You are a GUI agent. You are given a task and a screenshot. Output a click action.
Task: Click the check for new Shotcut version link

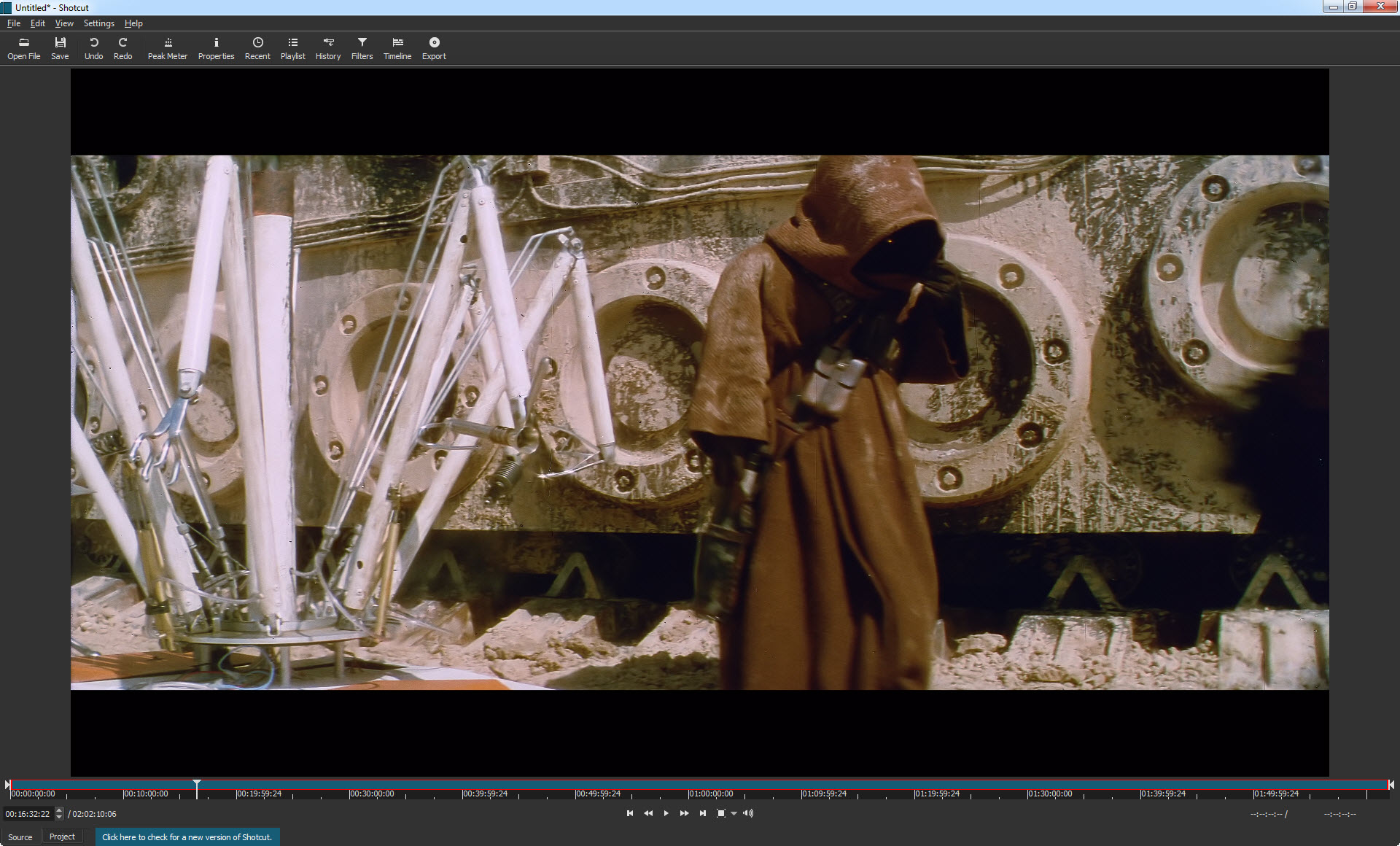pyautogui.click(x=187, y=837)
